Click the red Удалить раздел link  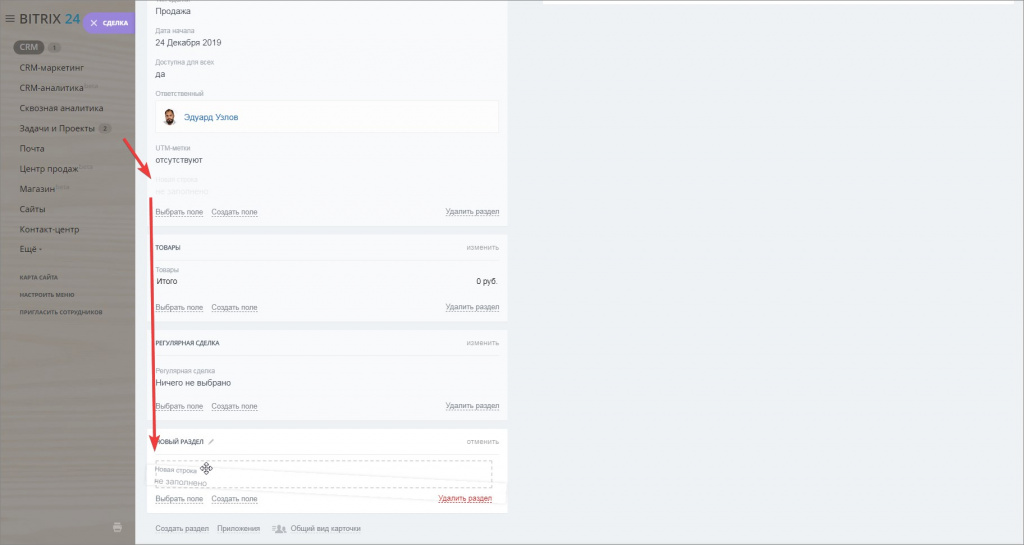[465, 499]
